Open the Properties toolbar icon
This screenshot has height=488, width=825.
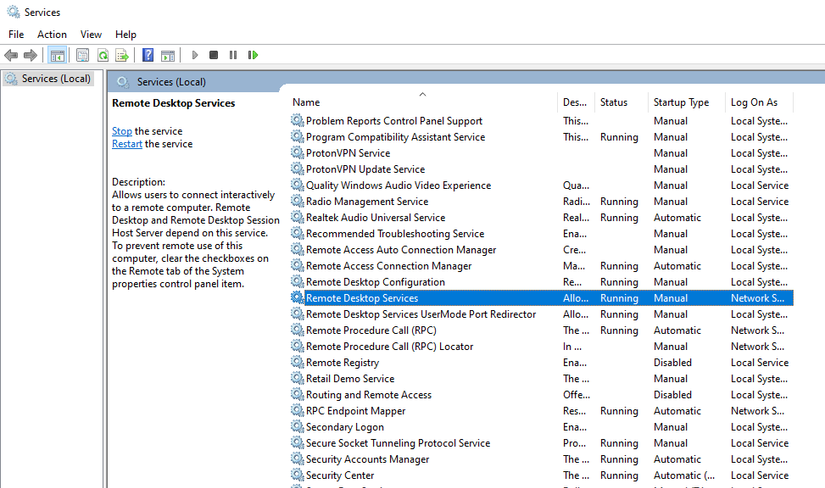(x=83, y=55)
